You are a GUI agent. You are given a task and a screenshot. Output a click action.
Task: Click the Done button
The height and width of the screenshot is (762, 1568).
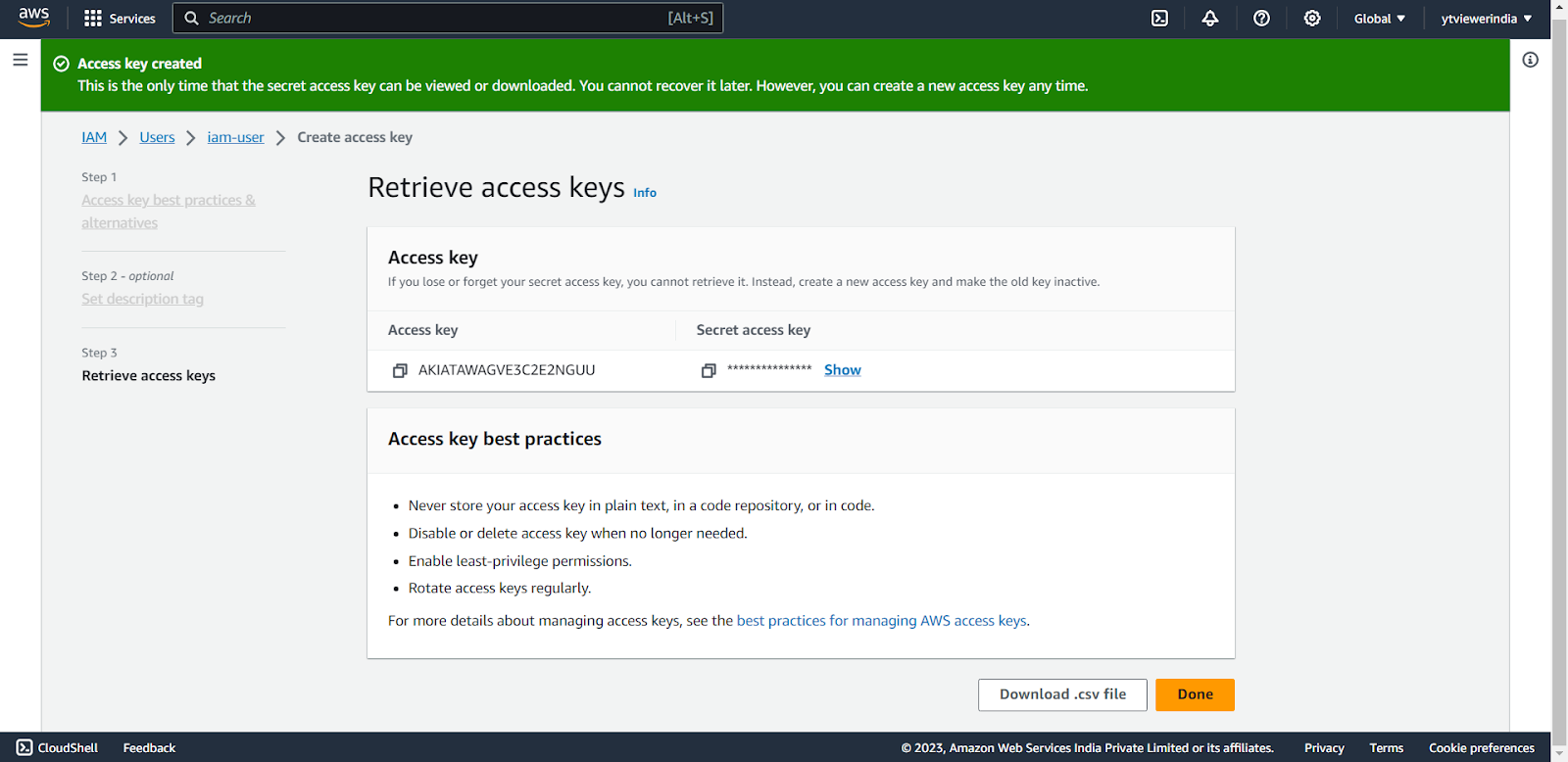coord(1195,694)
